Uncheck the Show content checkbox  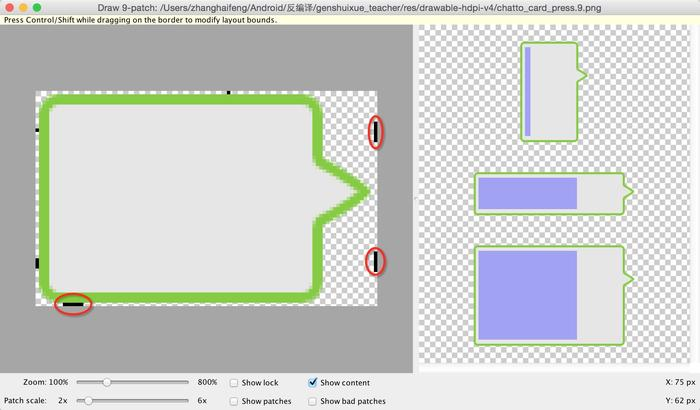tap(312, 382)
